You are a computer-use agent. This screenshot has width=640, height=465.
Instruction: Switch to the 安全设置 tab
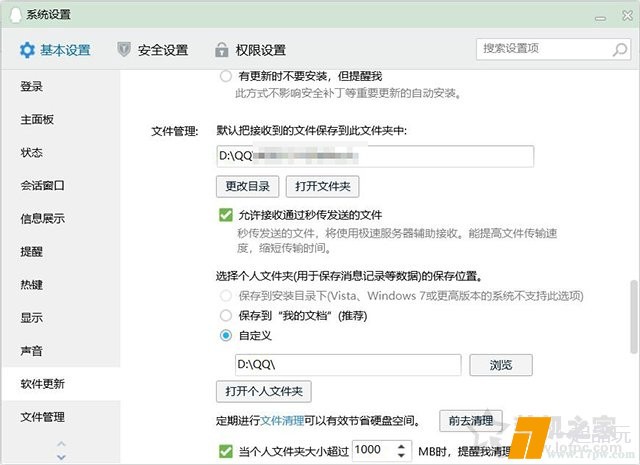pyautogui.click(x=153, y=50)
